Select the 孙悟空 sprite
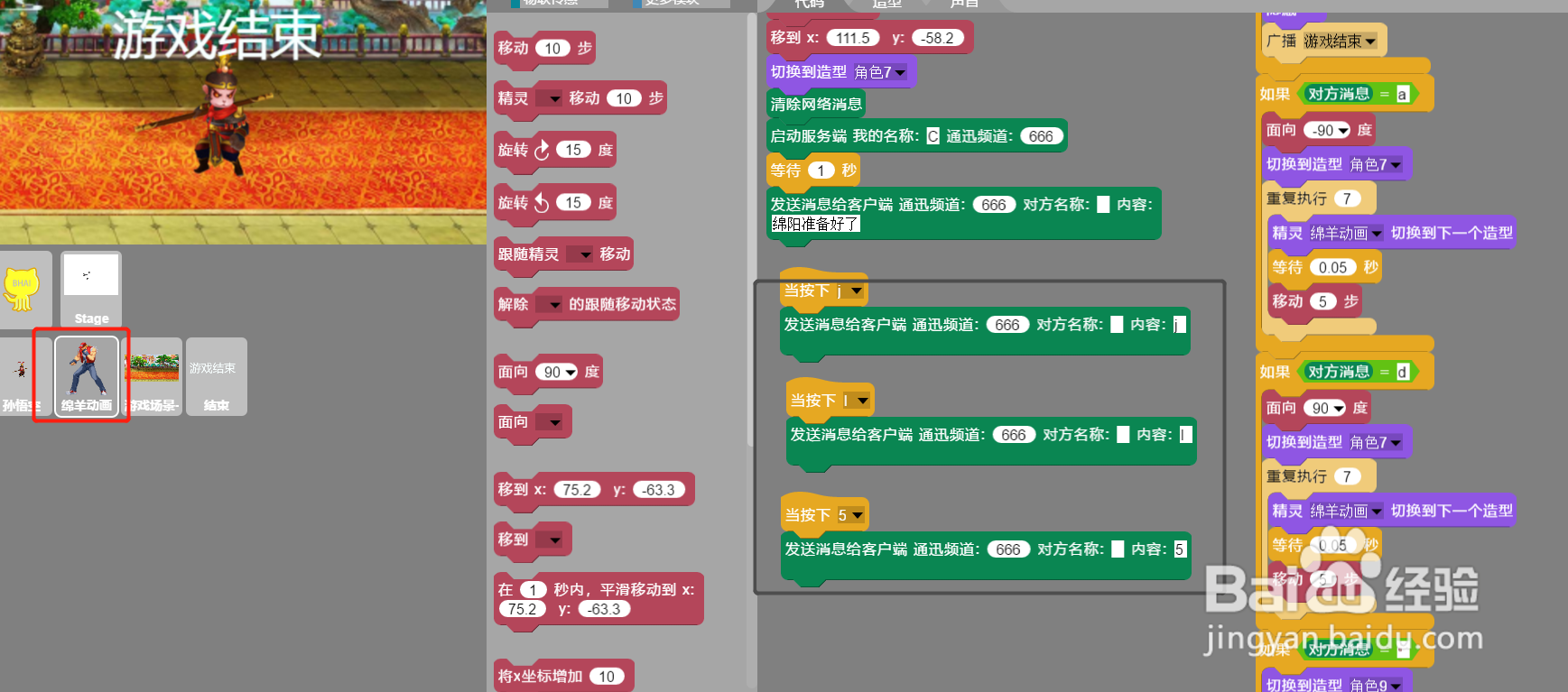1568x692 pixels. (22, 376)
